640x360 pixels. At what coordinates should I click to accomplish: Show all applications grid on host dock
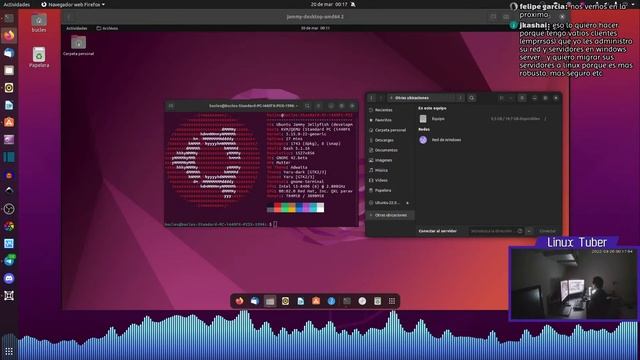click(9, 351)
